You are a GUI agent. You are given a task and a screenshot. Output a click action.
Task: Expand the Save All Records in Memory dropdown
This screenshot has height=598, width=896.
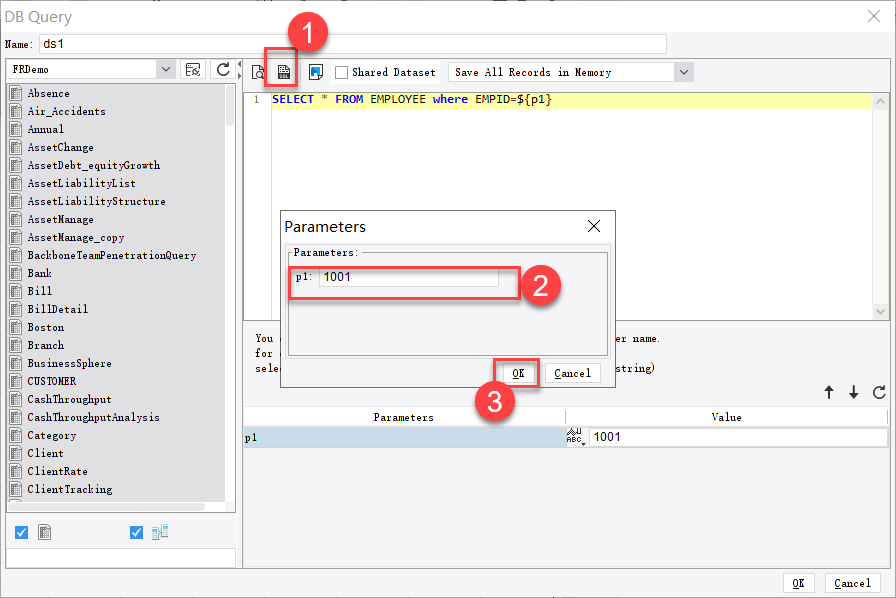pyautogui.click(x=682, y=71)
